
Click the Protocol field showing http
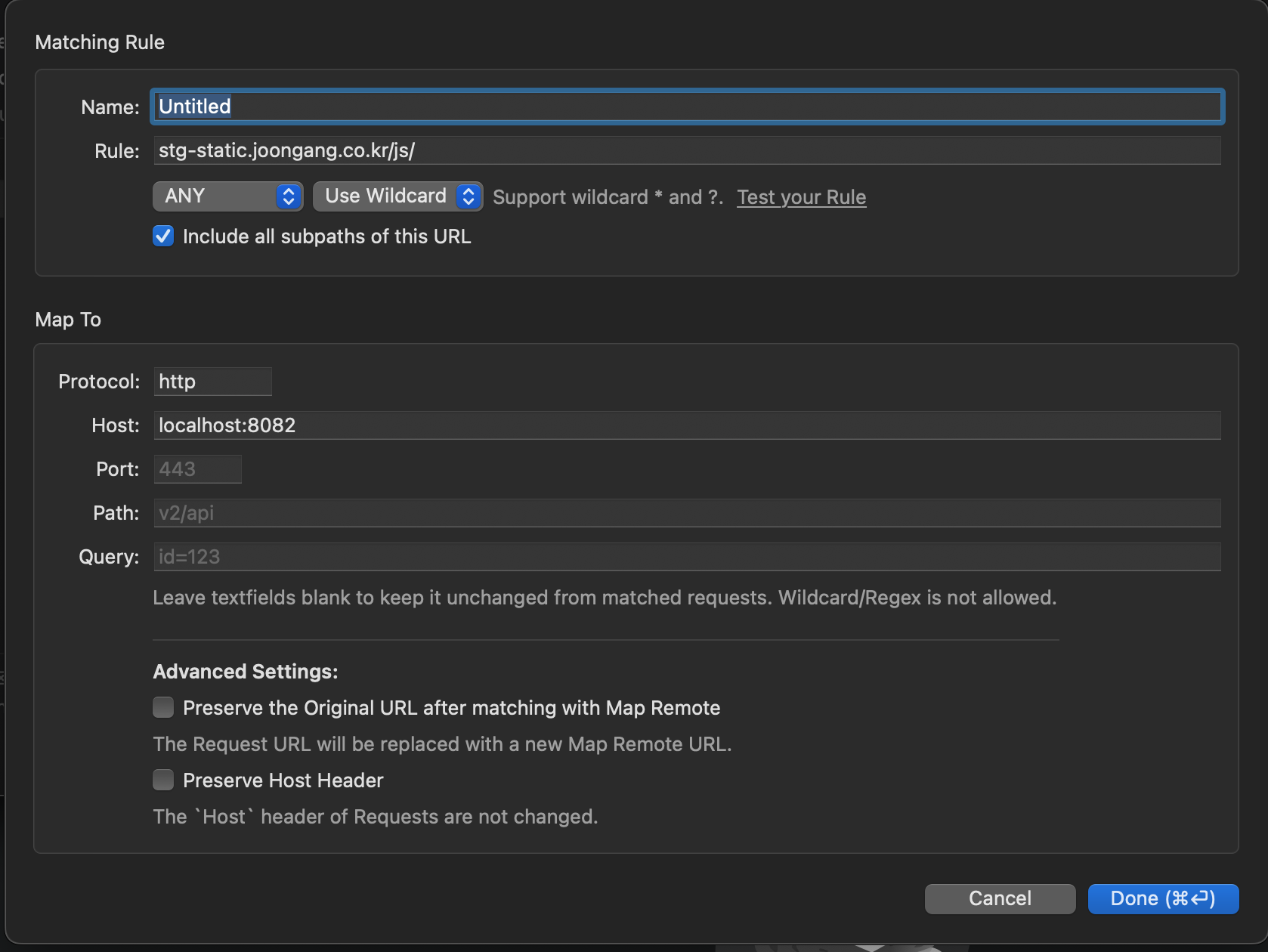point(212,382)
